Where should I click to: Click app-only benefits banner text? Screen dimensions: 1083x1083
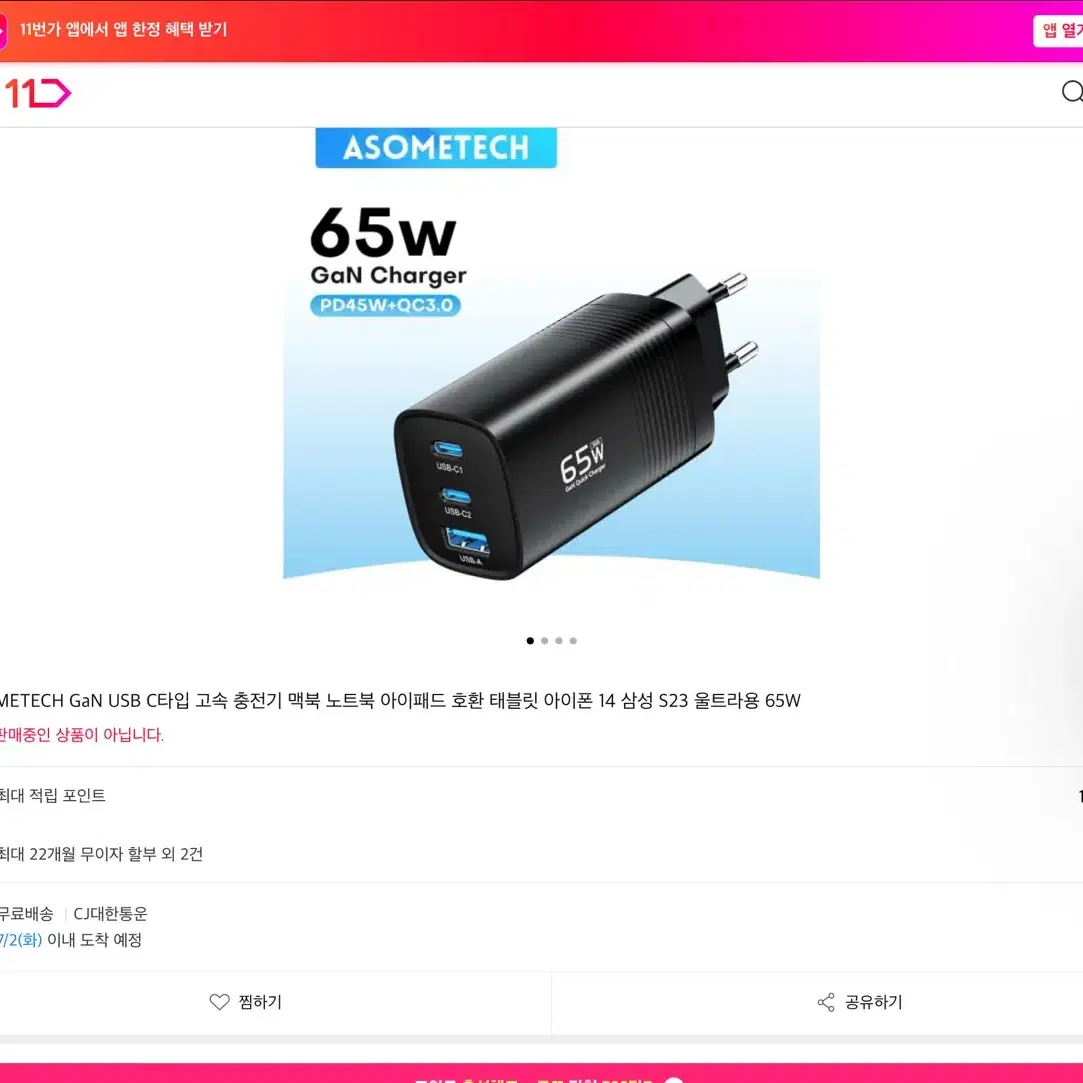[123, 30]
